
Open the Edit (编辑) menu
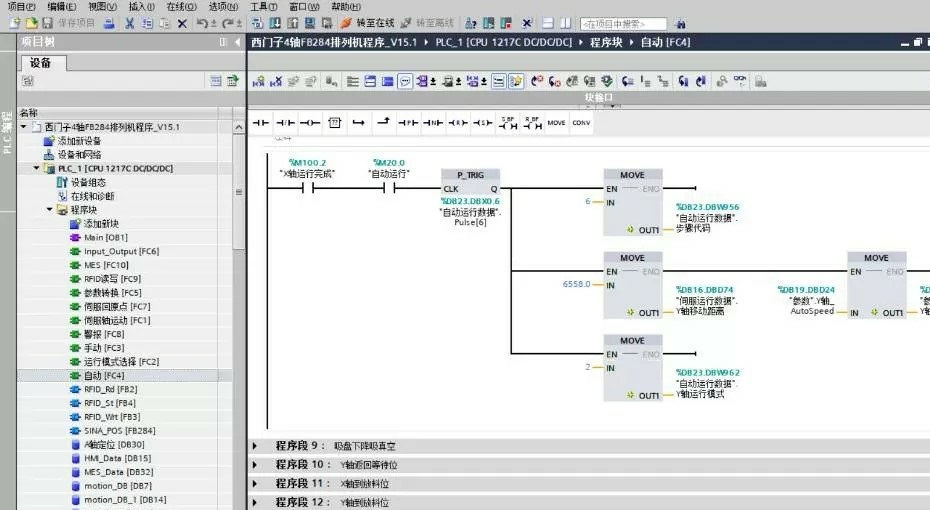pos(62,7)
